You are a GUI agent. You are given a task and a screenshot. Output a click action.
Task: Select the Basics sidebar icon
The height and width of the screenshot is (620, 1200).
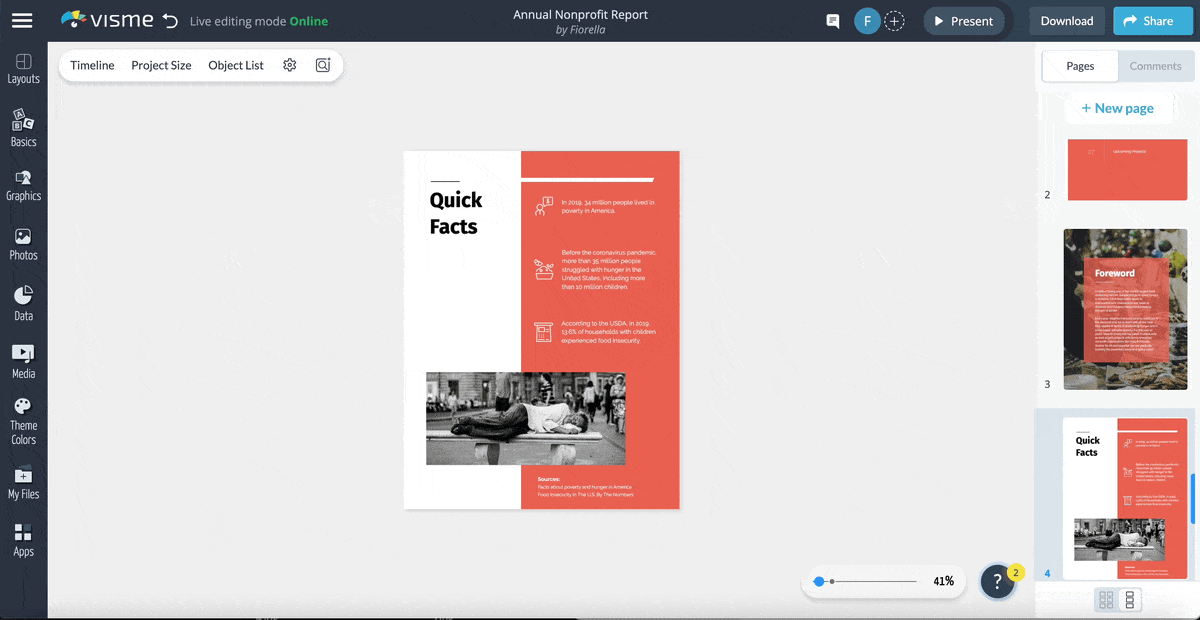23,128
